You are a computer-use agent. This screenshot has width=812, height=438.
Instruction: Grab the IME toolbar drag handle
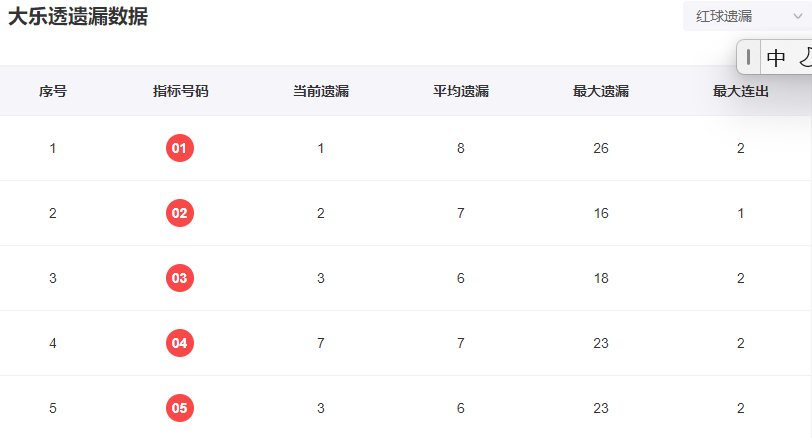coord(749,57)
